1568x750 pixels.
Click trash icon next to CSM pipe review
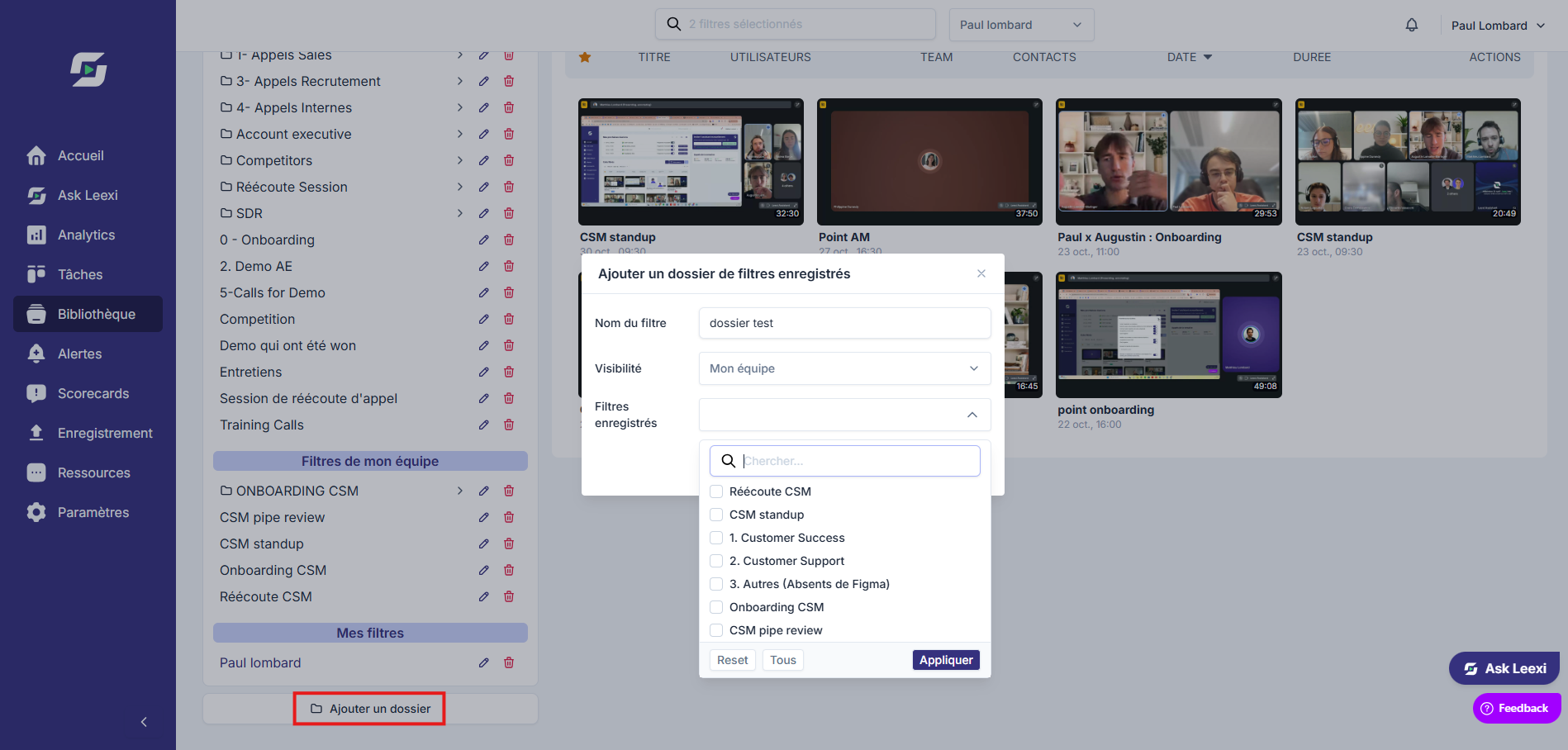[509, 517]
